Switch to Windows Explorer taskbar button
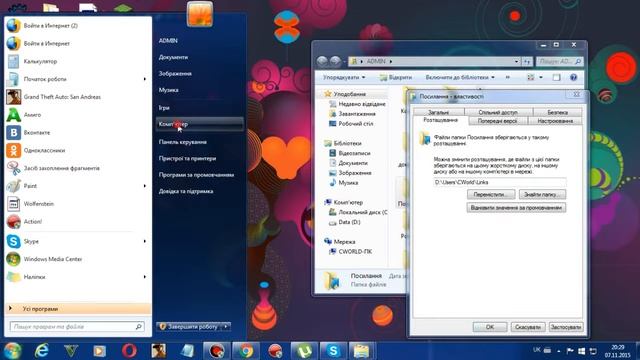The image size is (640, 360). pyautogui.click(x=362, y=351)
